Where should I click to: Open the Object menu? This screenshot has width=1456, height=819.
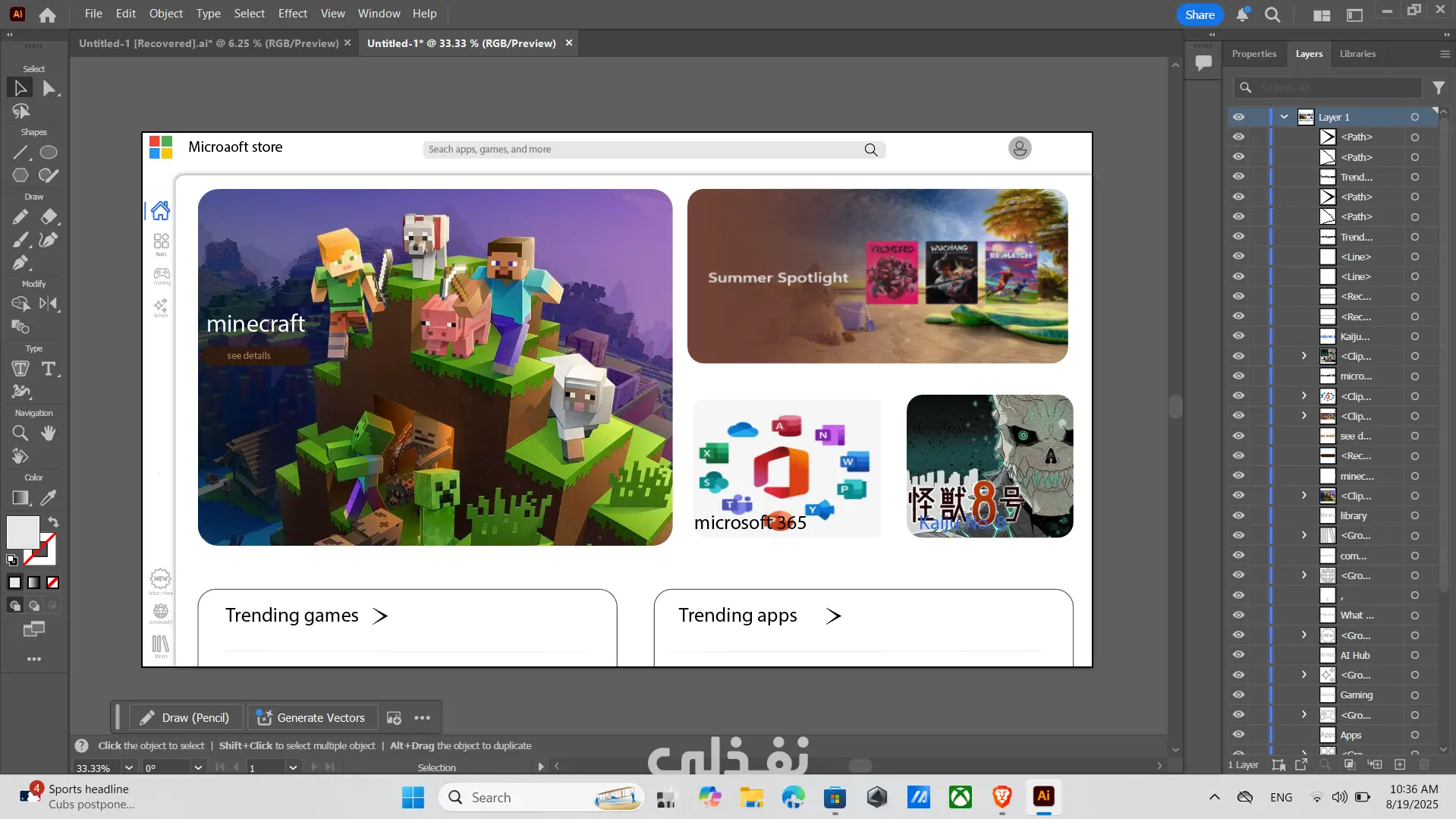(x=165, y=14)
